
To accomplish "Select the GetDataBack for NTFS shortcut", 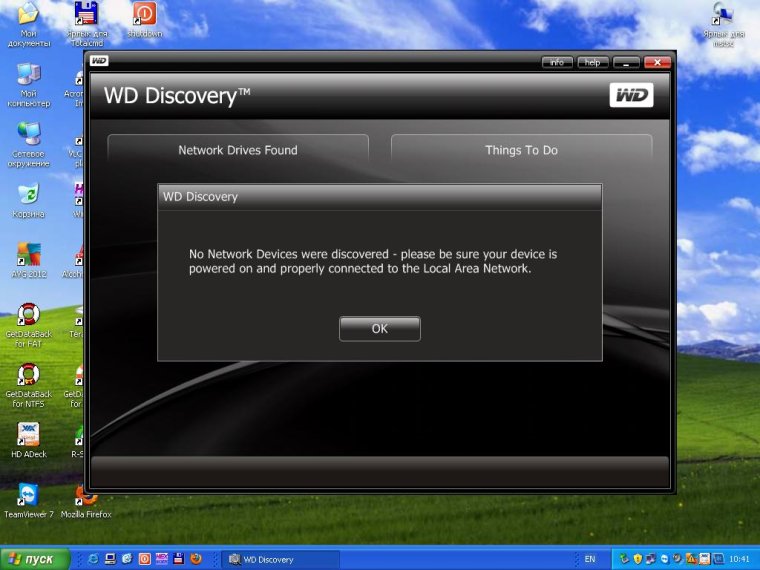I will [x=29, y=385].
